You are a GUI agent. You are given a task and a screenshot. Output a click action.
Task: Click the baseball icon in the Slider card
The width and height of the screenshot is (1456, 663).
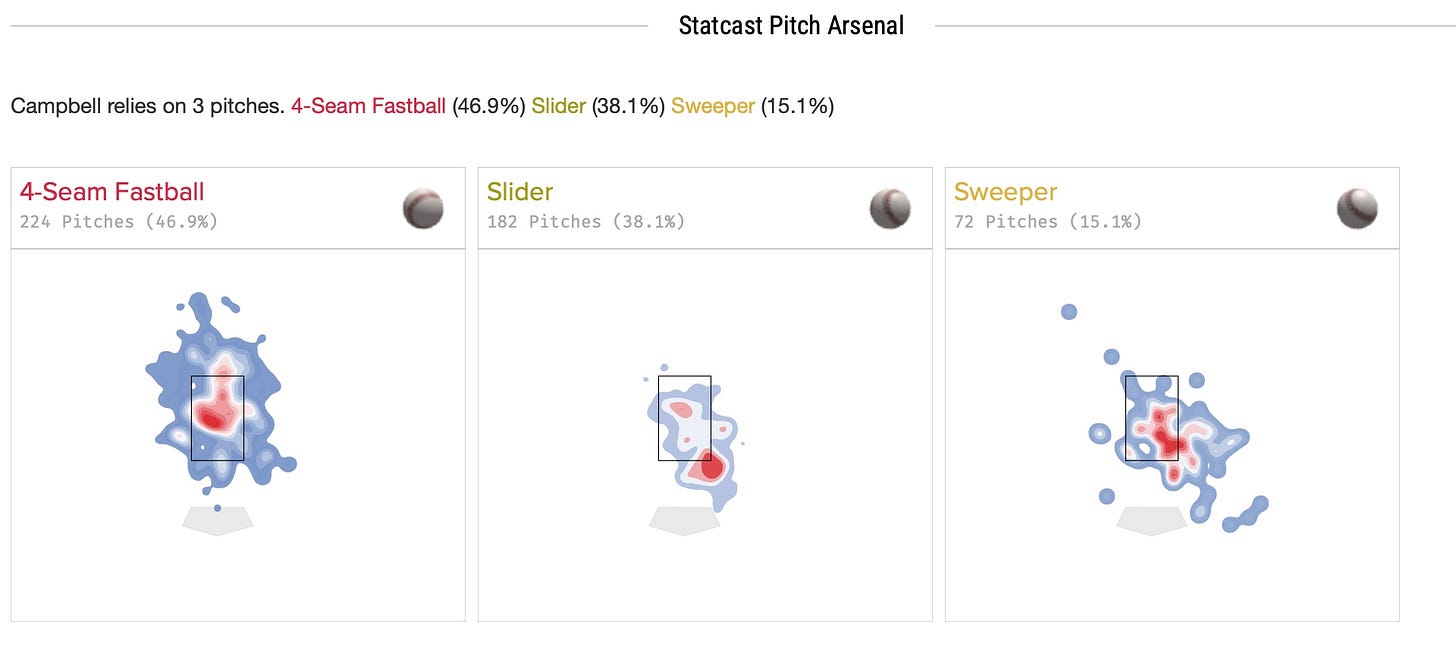pos(890,208)
